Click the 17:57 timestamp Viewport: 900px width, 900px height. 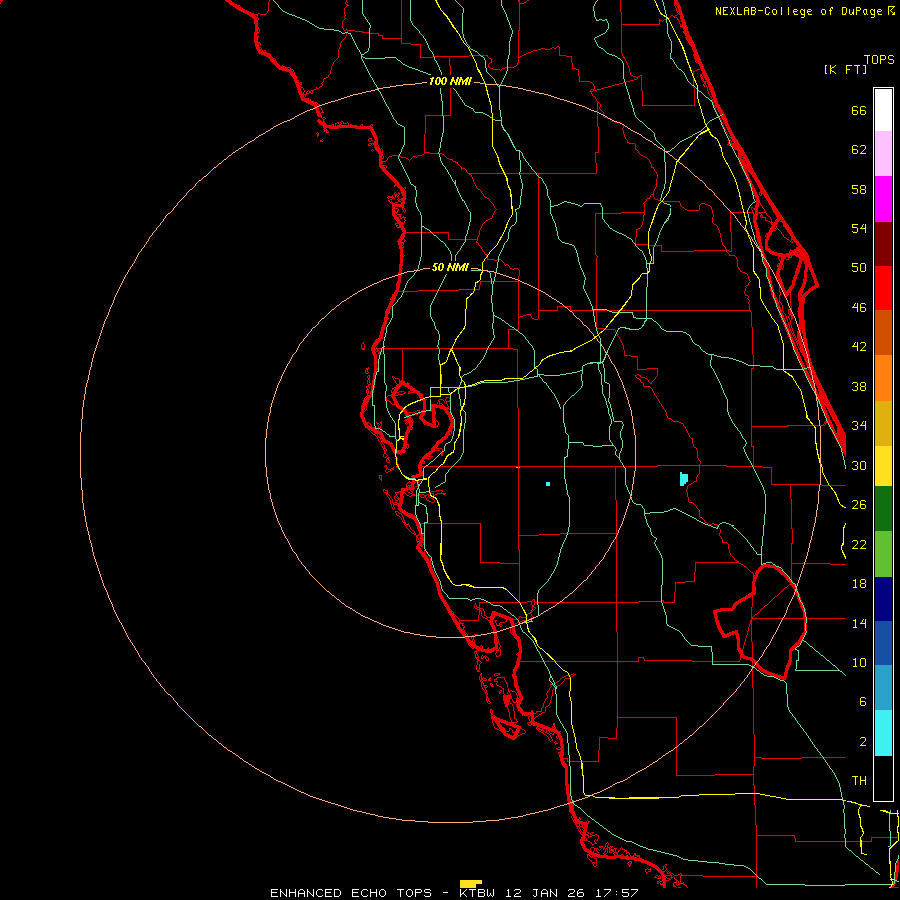[x=617, y=893]
